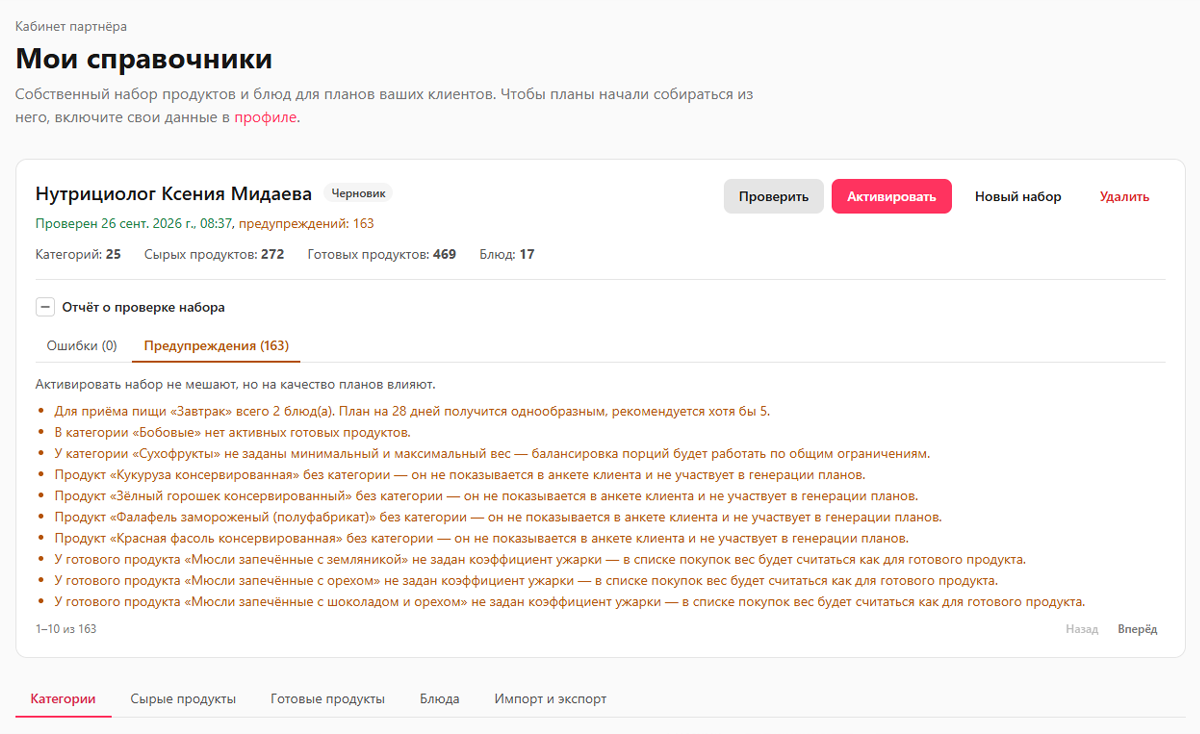This screenshot has height=734, width=1200.
Task: Click the «Кукуруза консервированная» warning
Action: point(460,475)
